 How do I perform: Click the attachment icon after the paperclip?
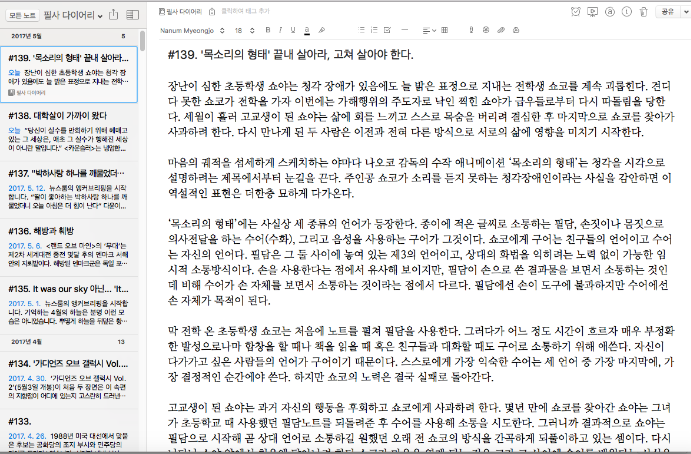click(516, 30)
